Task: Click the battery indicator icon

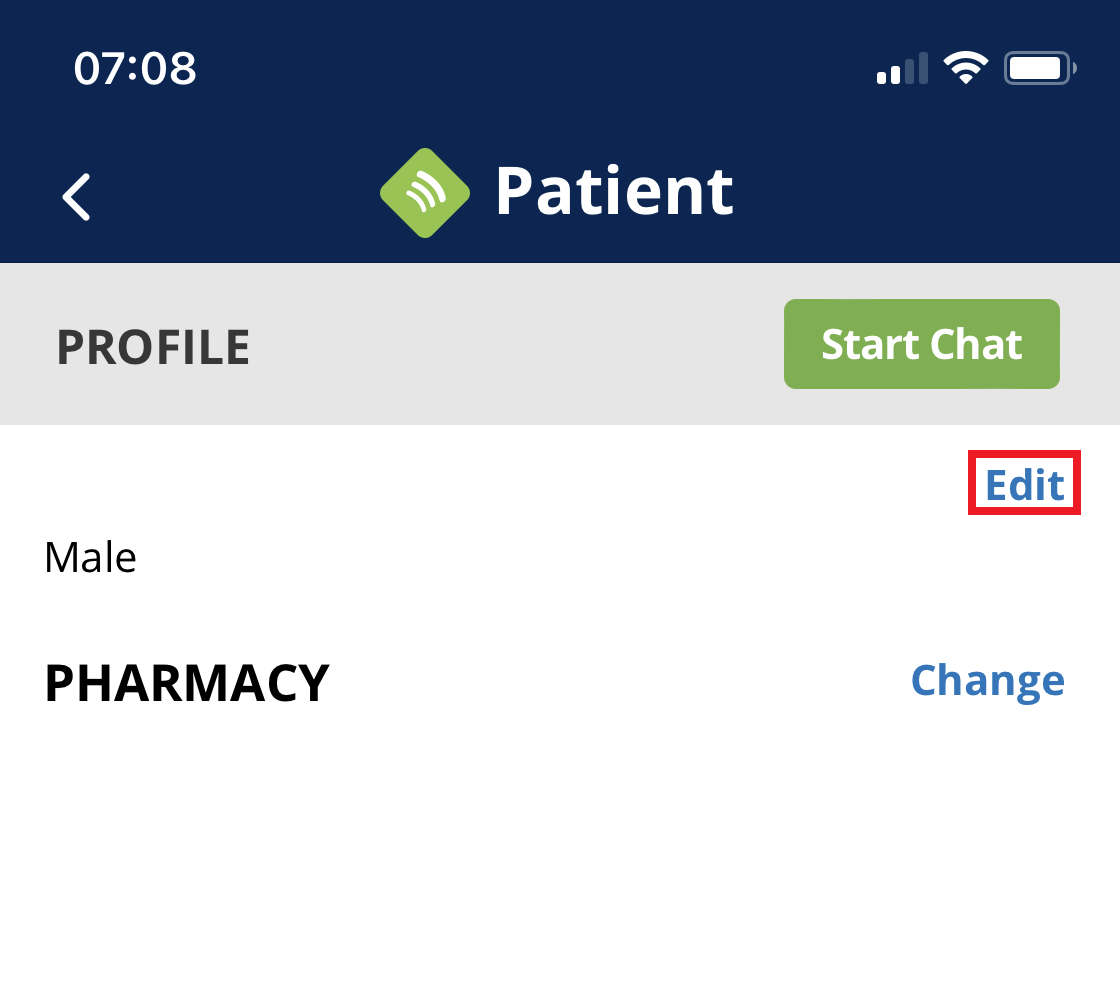Action: click(1039, 69)
